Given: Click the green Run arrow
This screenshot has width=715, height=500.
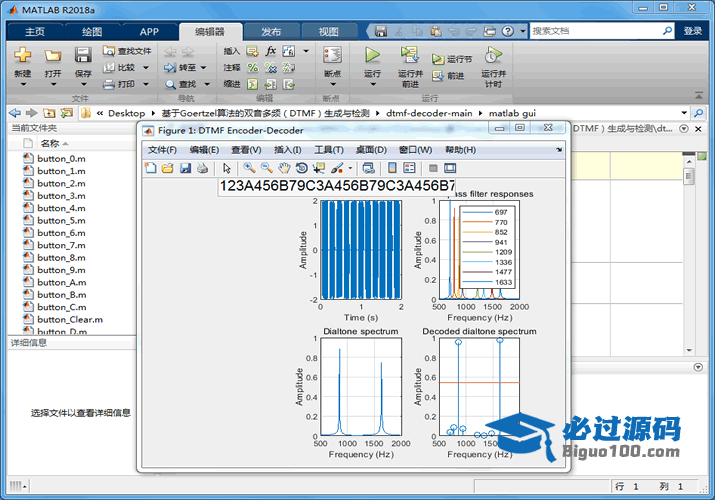Looking at the screenshot, I should (x=373, y=55).
